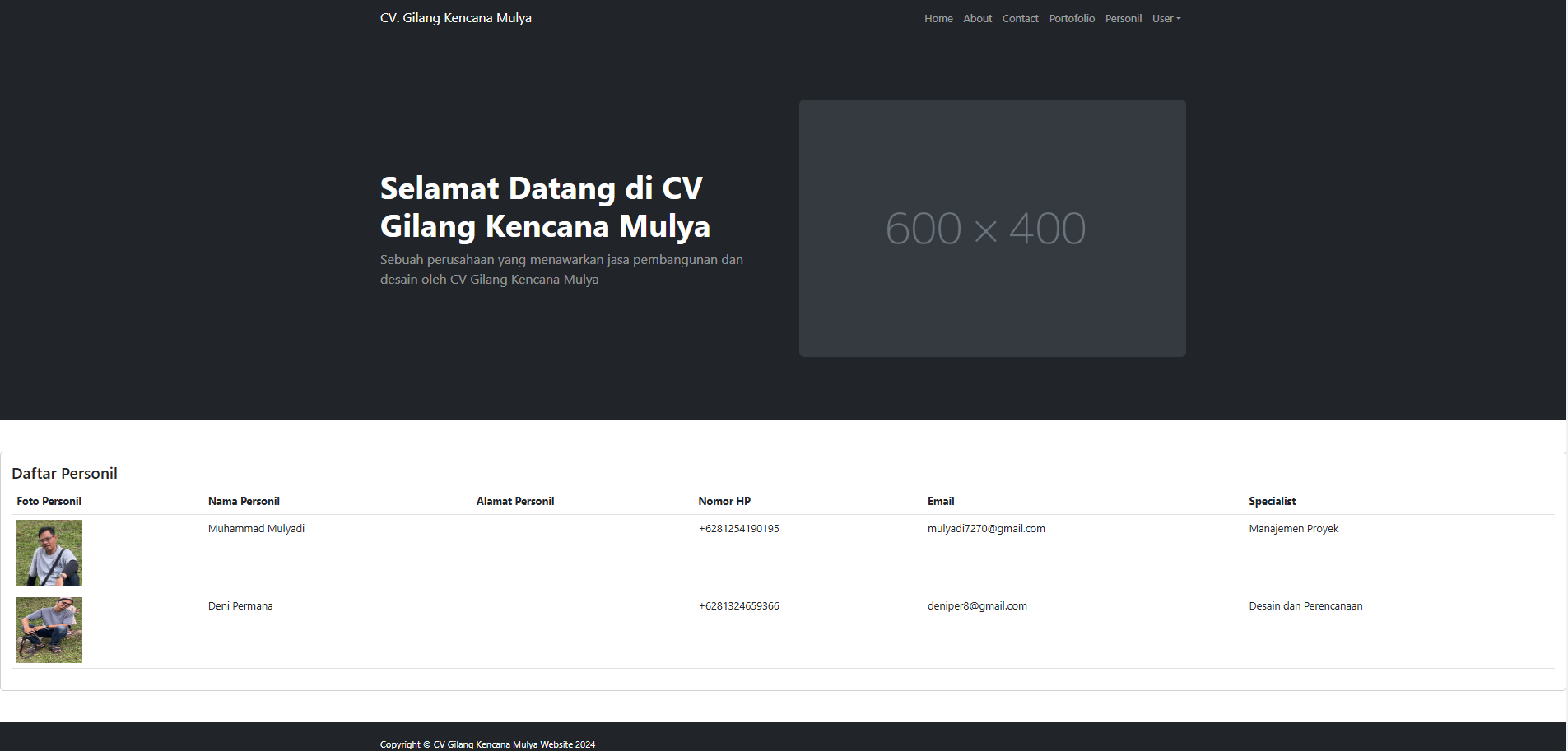1568x751 pixels.
Task: Select the Contact navigation item
Action: coord(1020,18)
